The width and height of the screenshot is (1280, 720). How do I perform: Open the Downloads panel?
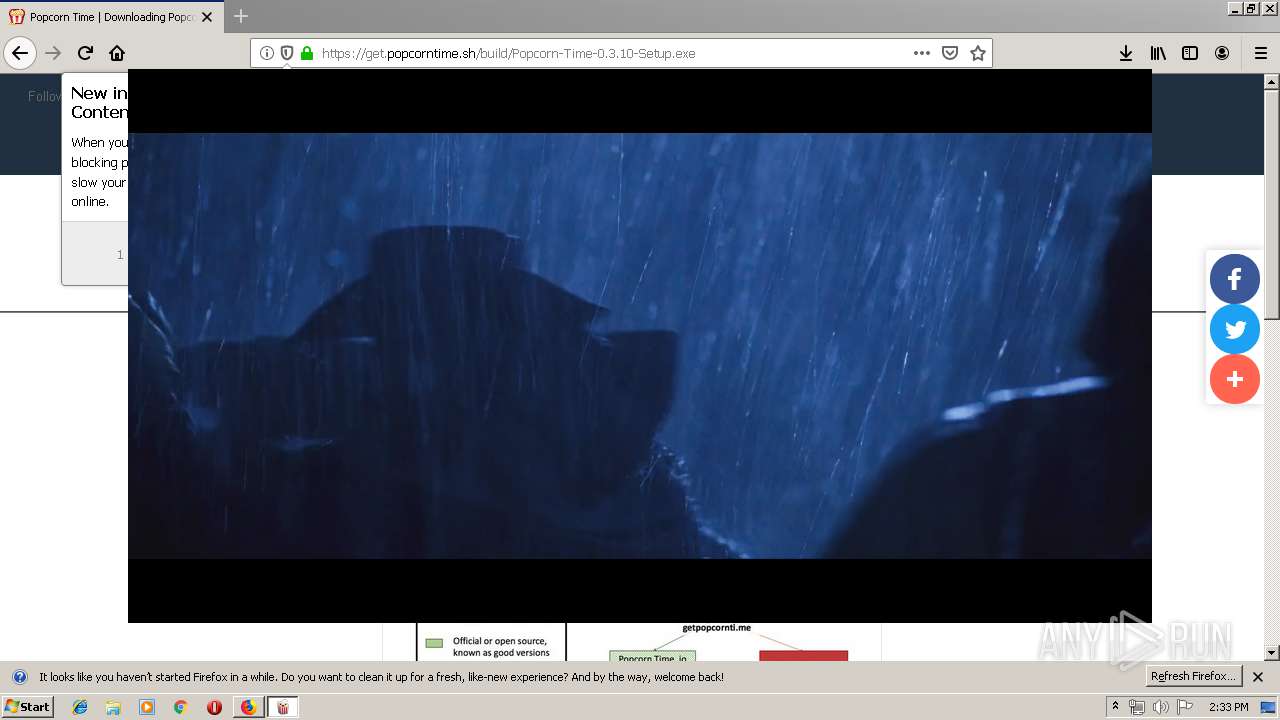click(1126, 53)
